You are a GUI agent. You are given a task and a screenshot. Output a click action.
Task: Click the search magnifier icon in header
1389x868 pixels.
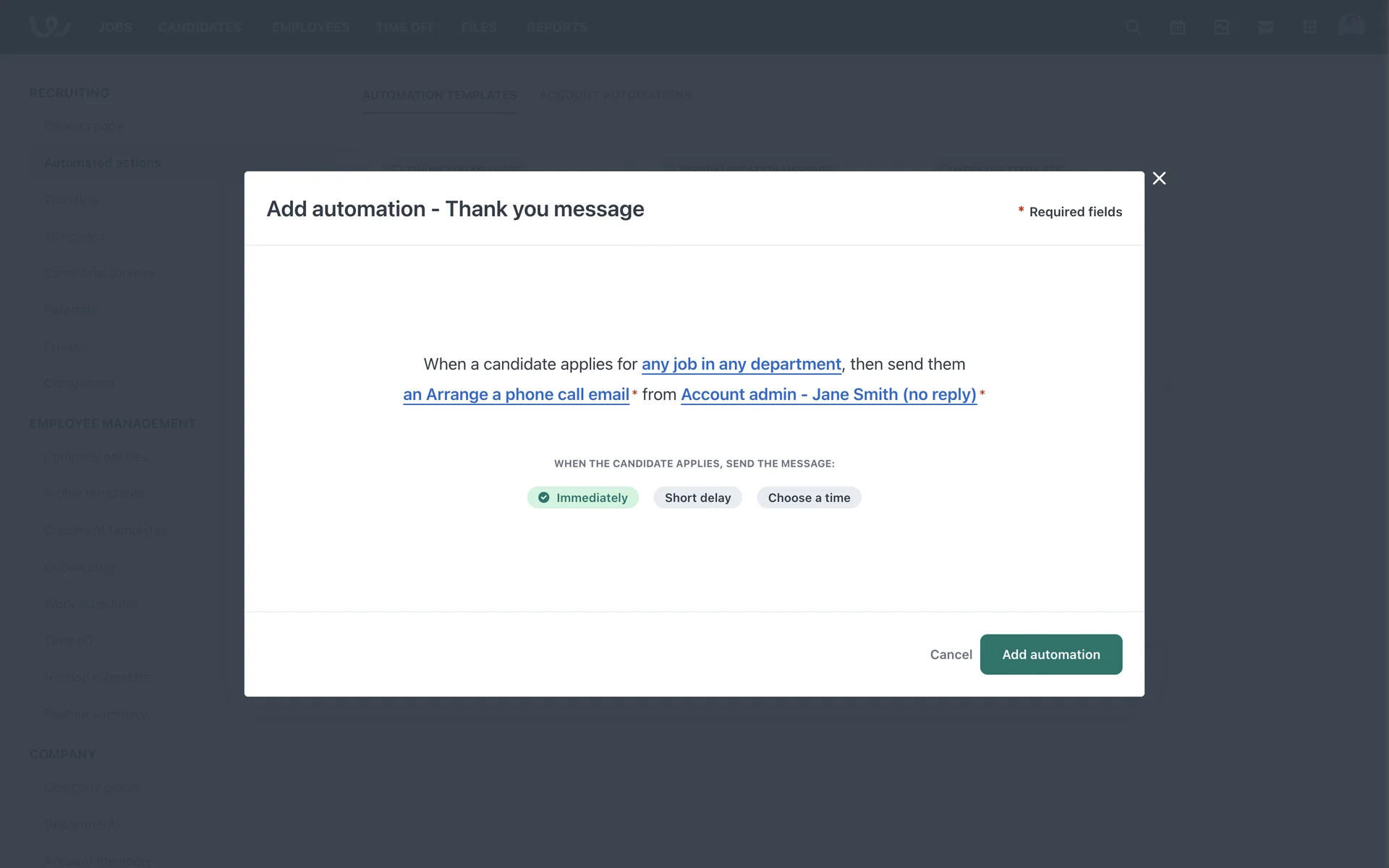[x=1133, y=27]
